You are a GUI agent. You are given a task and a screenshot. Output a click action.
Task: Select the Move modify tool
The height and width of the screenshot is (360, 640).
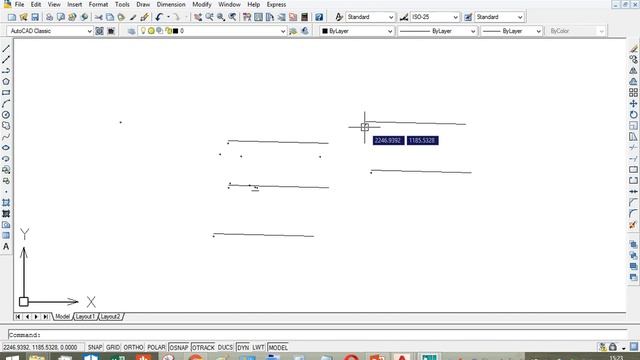[633, 104]
